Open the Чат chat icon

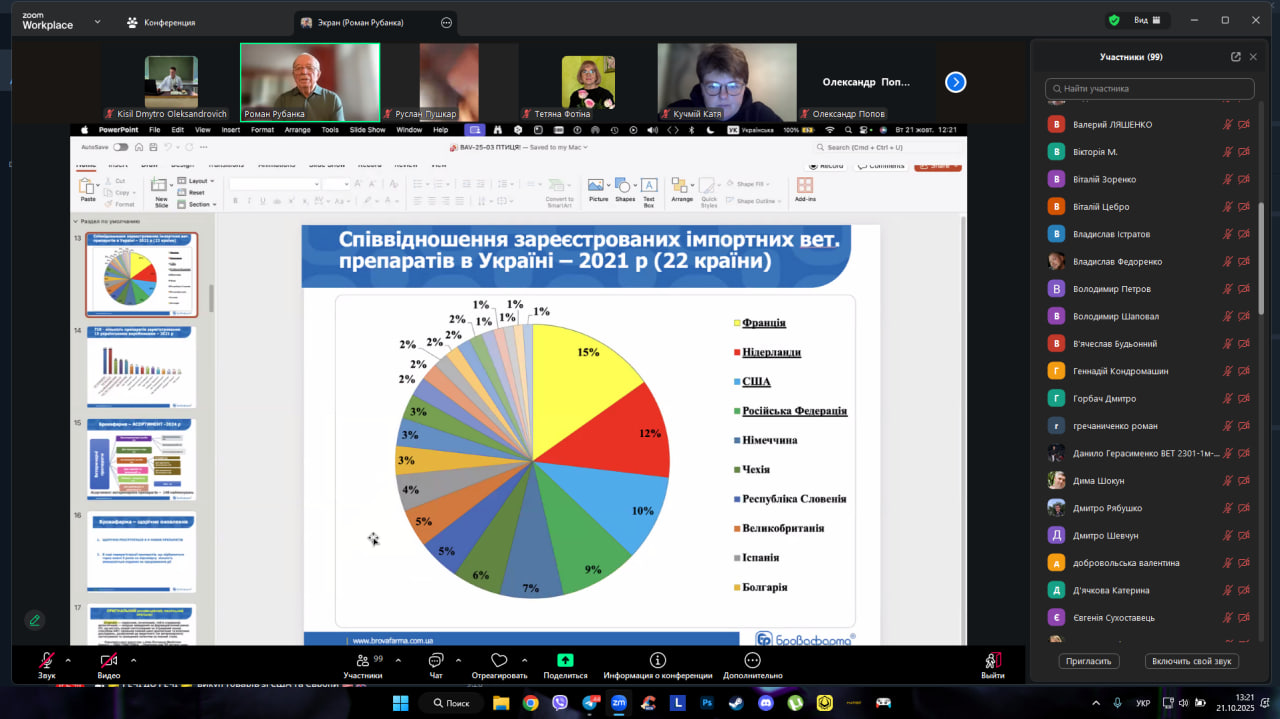click(x=436, y=661)
